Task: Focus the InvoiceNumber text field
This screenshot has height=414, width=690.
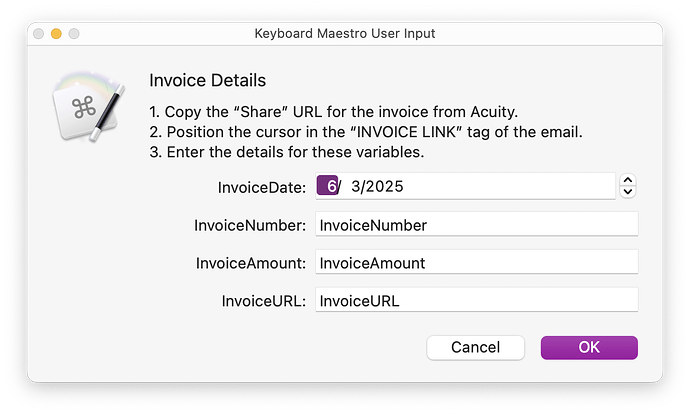Action: [x=476, y=225]
